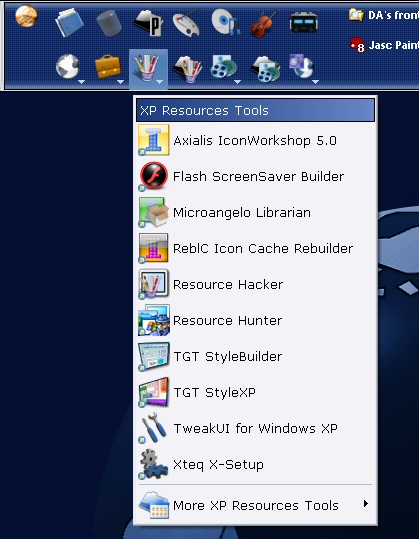The image size is (419, 539).
Task: Click the globe icon in second row
Action: 68,66
